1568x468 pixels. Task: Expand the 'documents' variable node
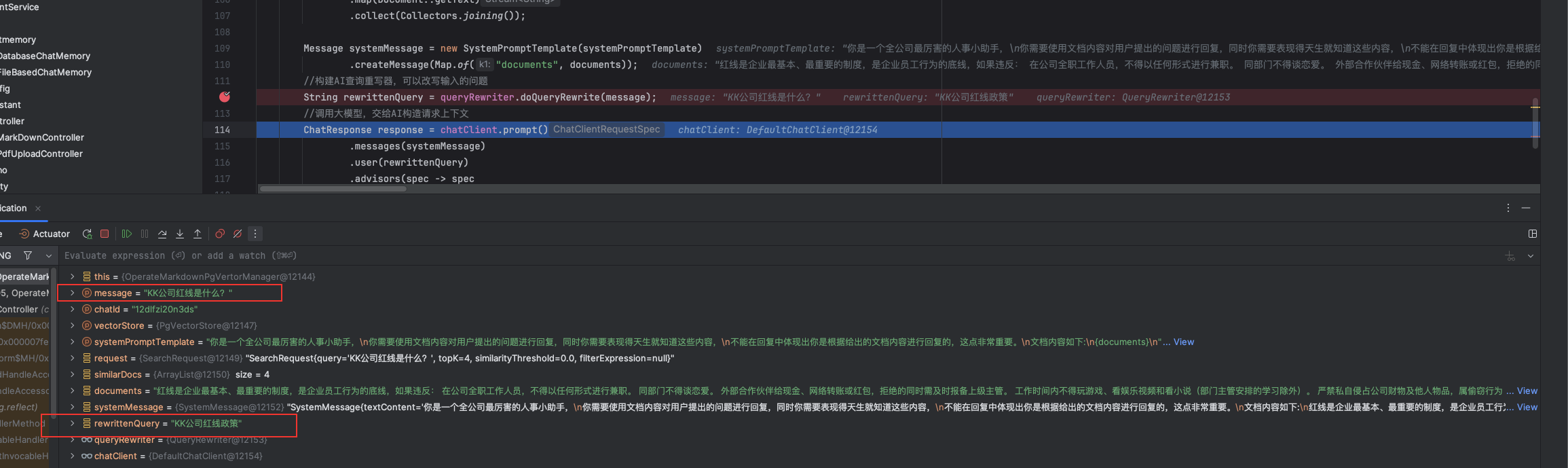point(72,391)
